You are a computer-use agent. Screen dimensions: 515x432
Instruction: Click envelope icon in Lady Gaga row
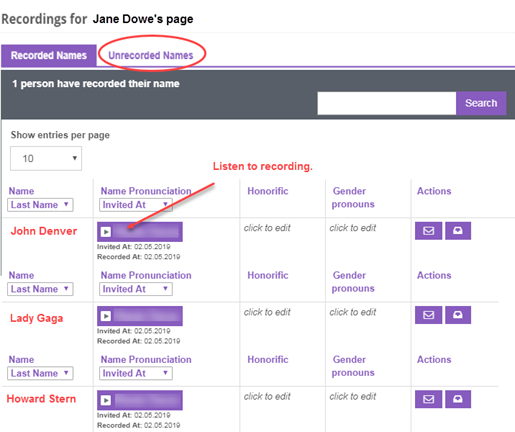428,315
